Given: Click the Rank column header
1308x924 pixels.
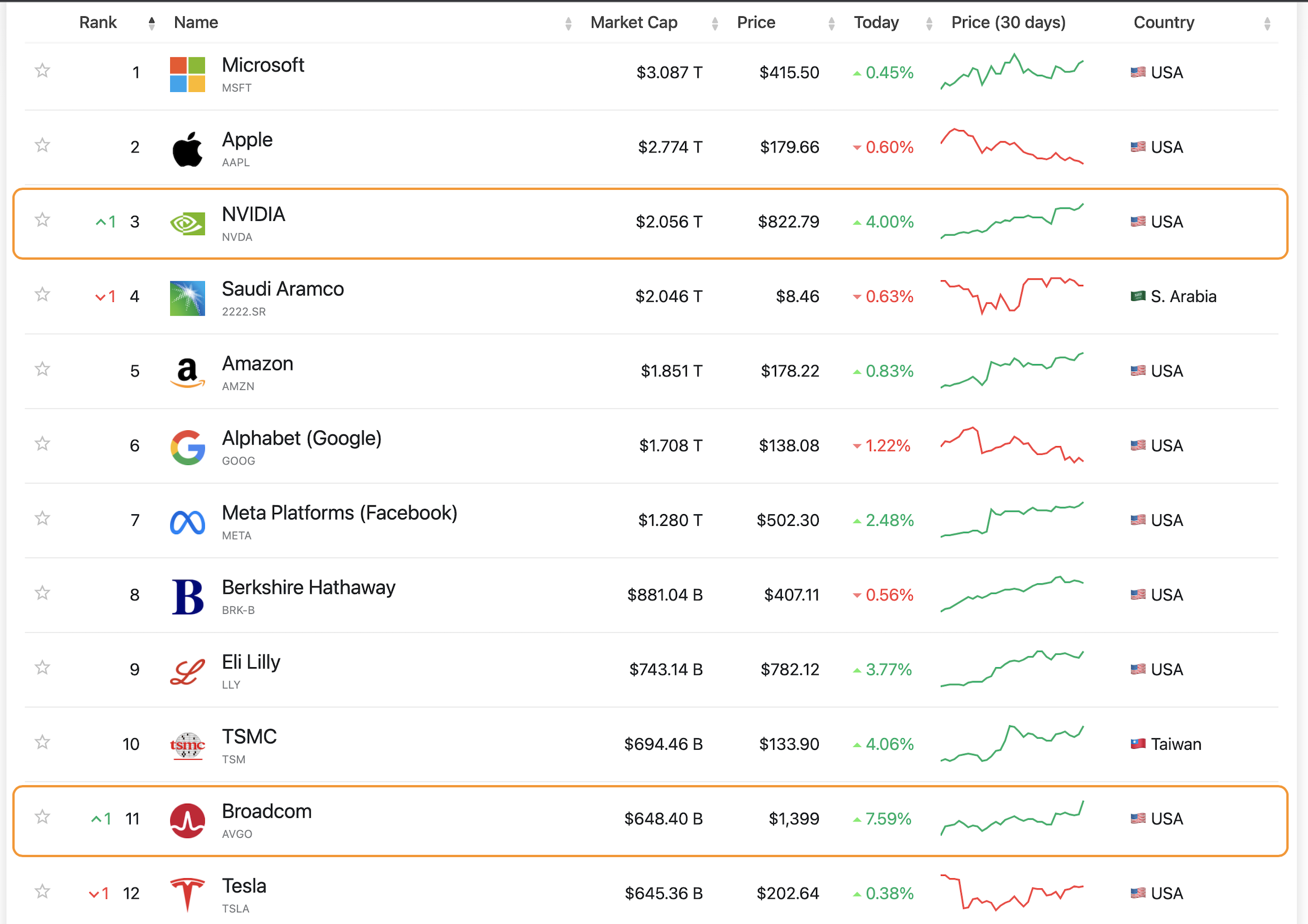Looking at the screenshot, I should click(x=98, y=22).
